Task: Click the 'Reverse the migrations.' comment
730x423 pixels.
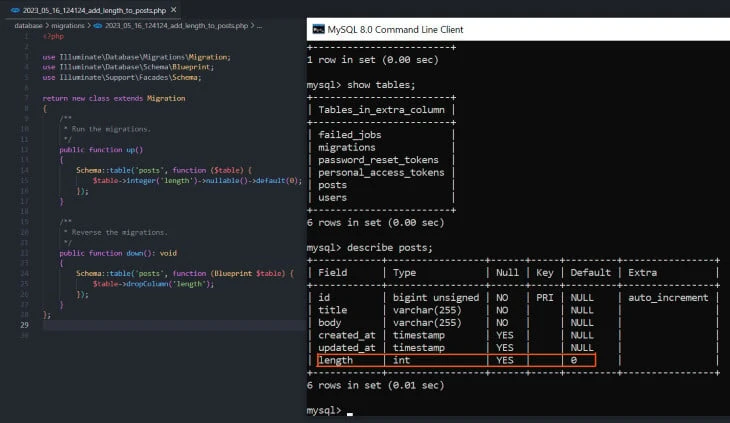Action: pyautogui.click(x=119, y=232)
